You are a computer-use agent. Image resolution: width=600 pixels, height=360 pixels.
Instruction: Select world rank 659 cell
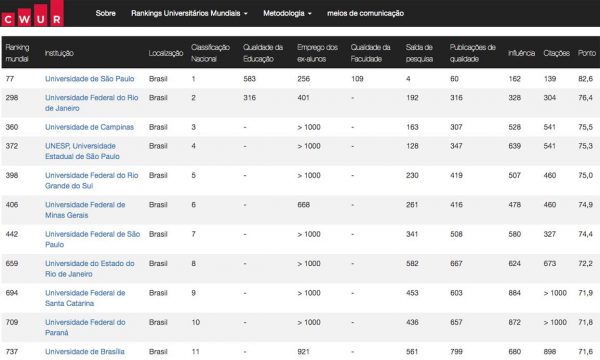coord(11,264)
